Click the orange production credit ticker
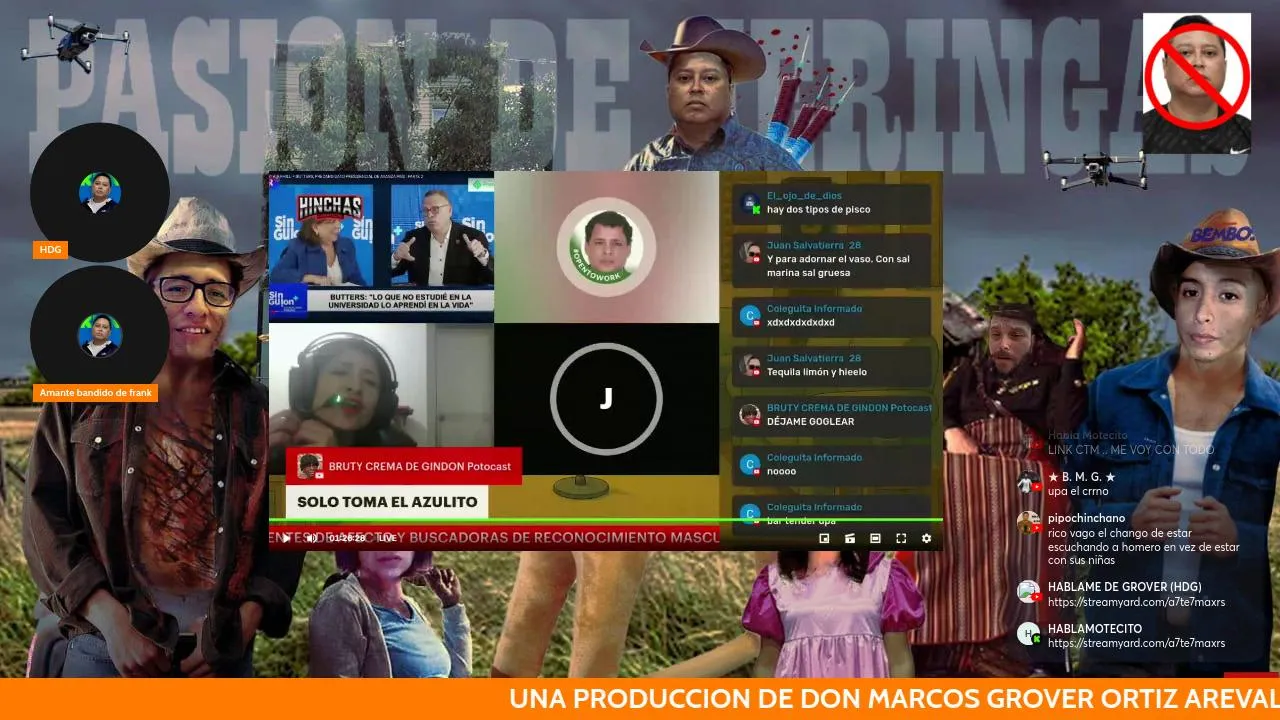This screenshot has width=1280, height=720. coord(640,699)
